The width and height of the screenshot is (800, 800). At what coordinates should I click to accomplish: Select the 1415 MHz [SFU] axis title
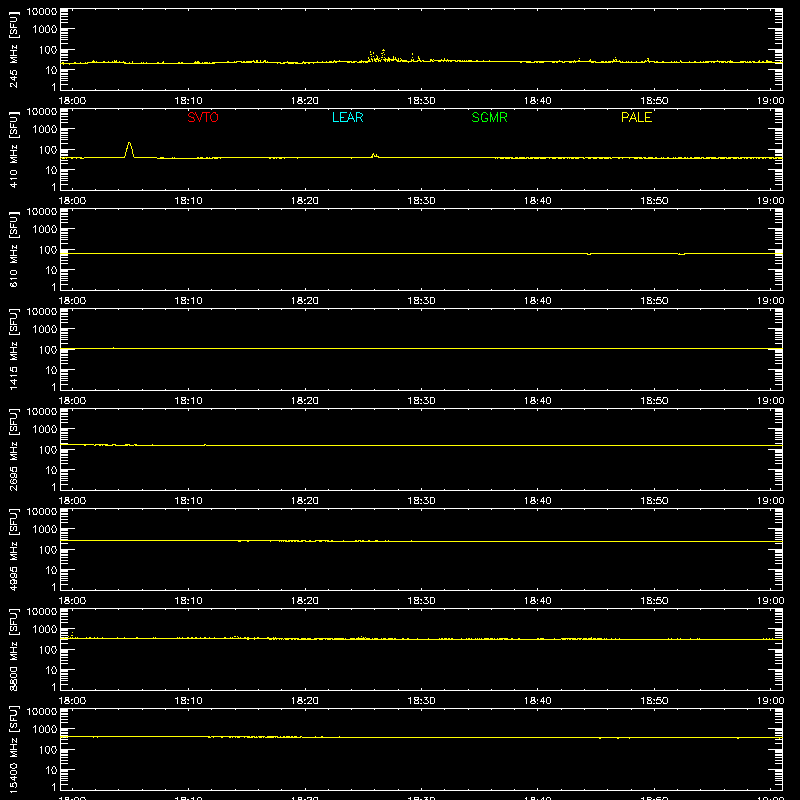tap(13, 350)
